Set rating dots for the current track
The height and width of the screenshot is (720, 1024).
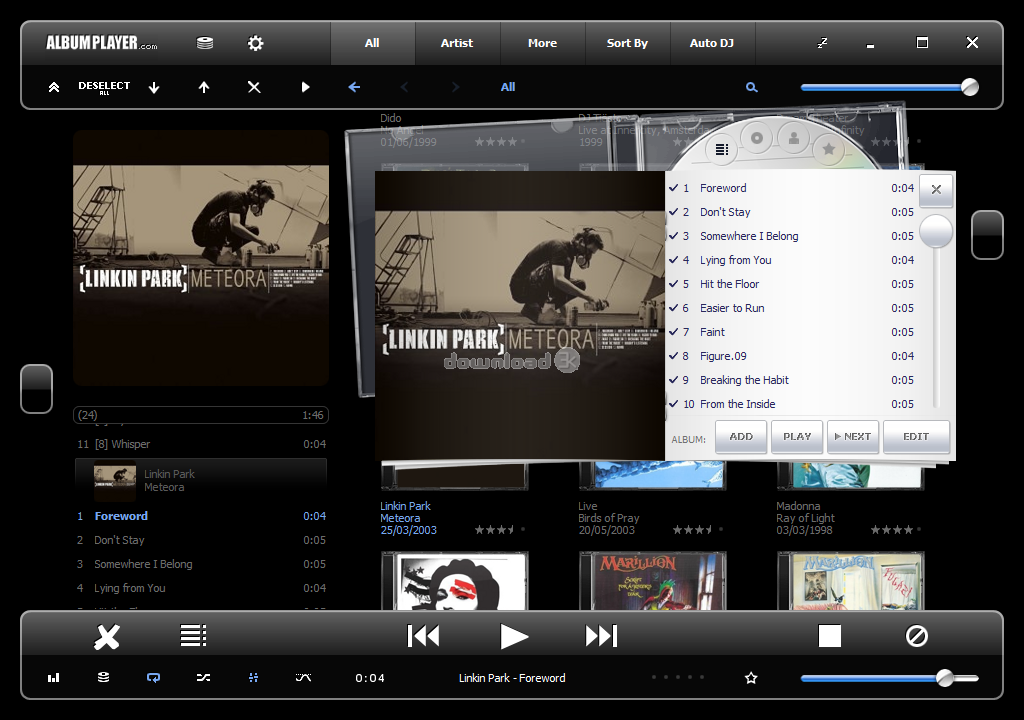point(677,678)
